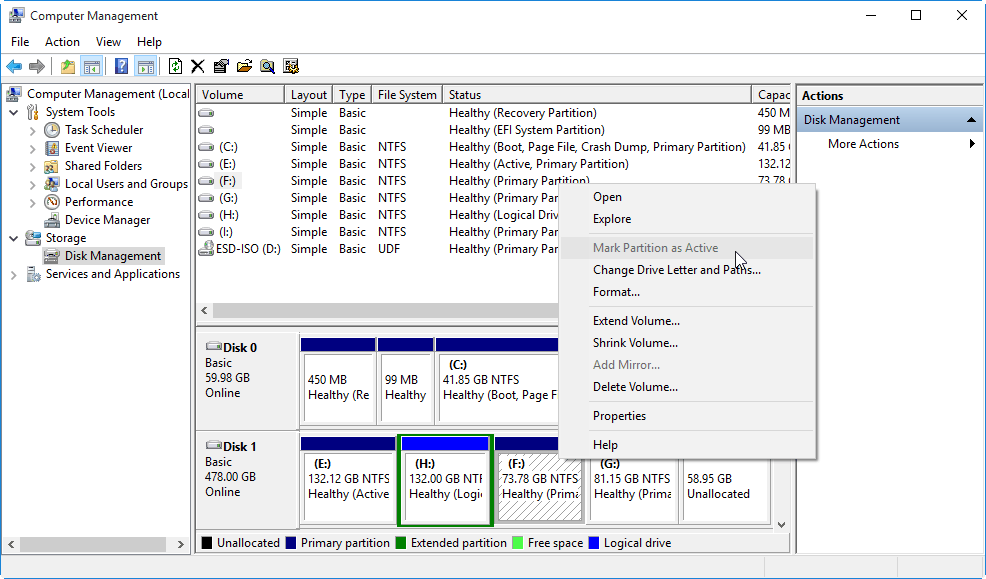Refresh the disk configuration view
Image resolution: width=986 pixels, height=579 pixels.
point(174,65)
